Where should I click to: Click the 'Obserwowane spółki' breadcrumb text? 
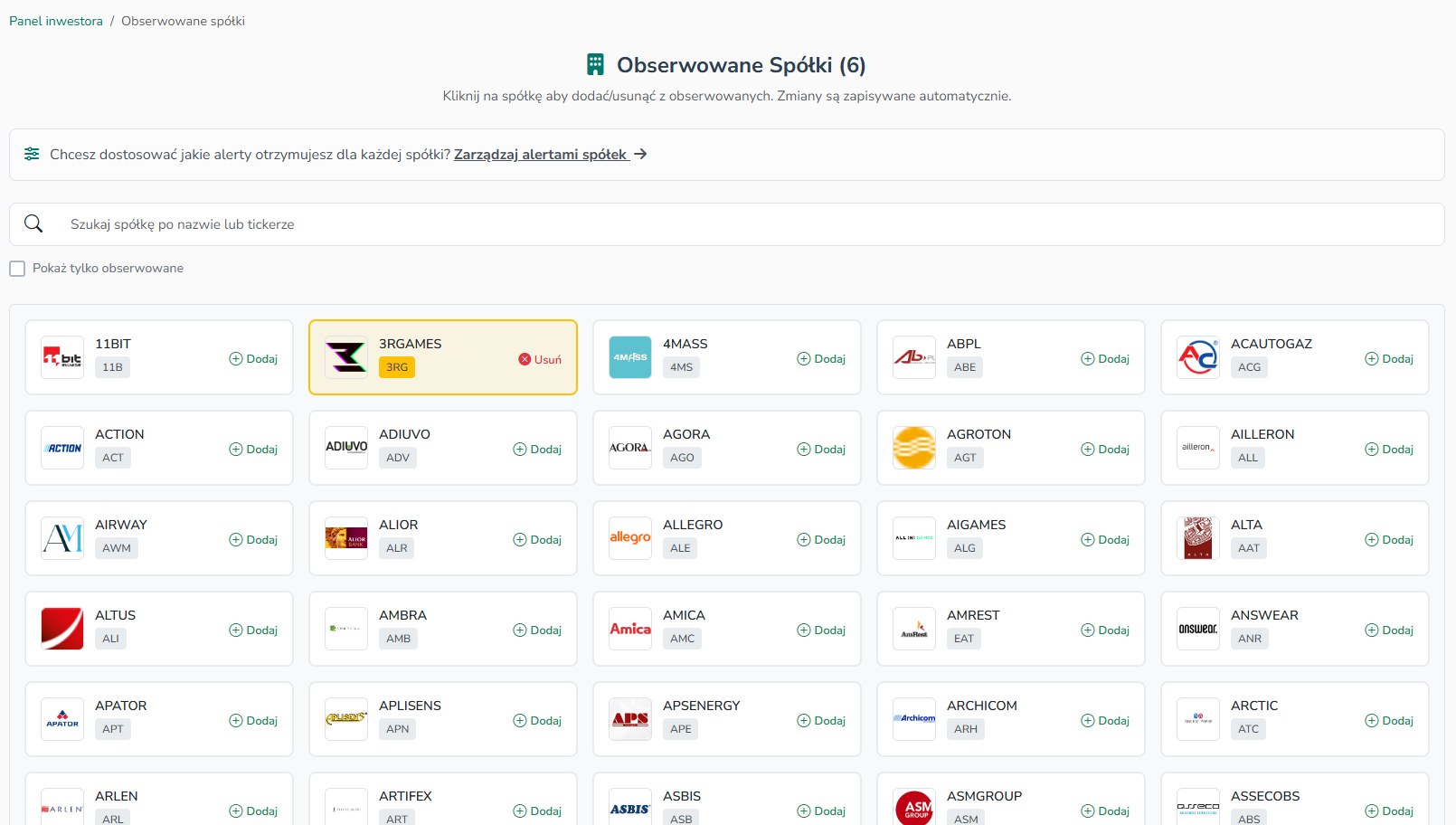[183, 21]
